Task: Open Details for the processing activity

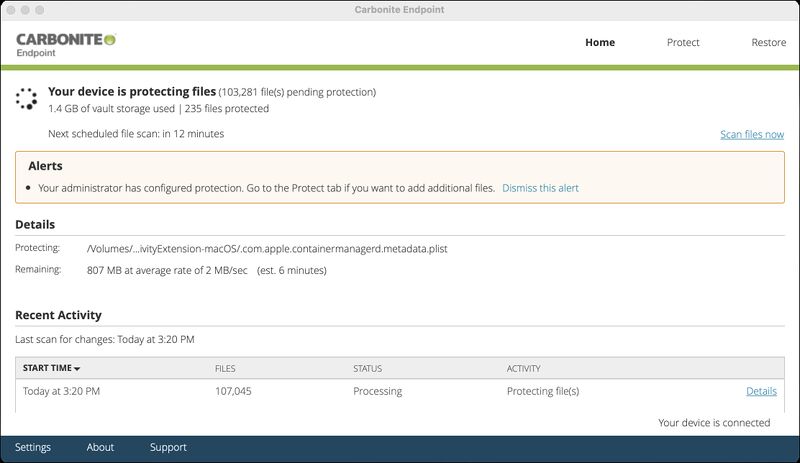Action: pyautogui.click(x=761, y=391)
